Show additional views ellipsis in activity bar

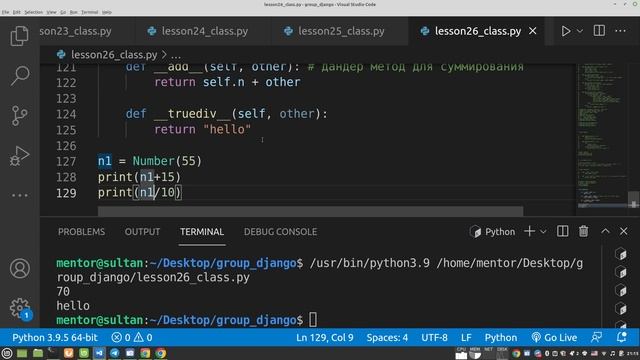pos(19,196)
